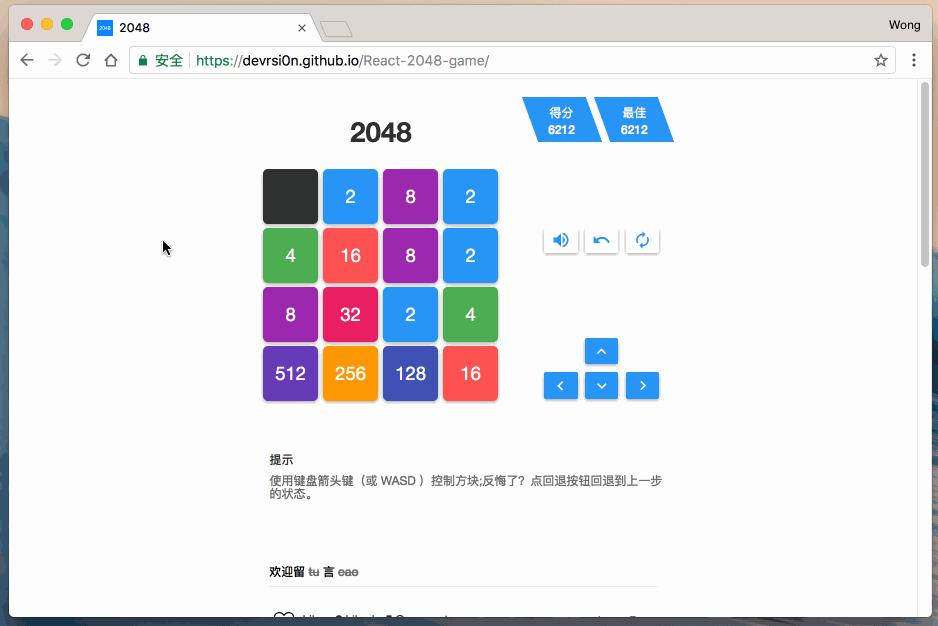The image size is (938, 626).
Task: Open a new browser tab
Action: [336, 28]
